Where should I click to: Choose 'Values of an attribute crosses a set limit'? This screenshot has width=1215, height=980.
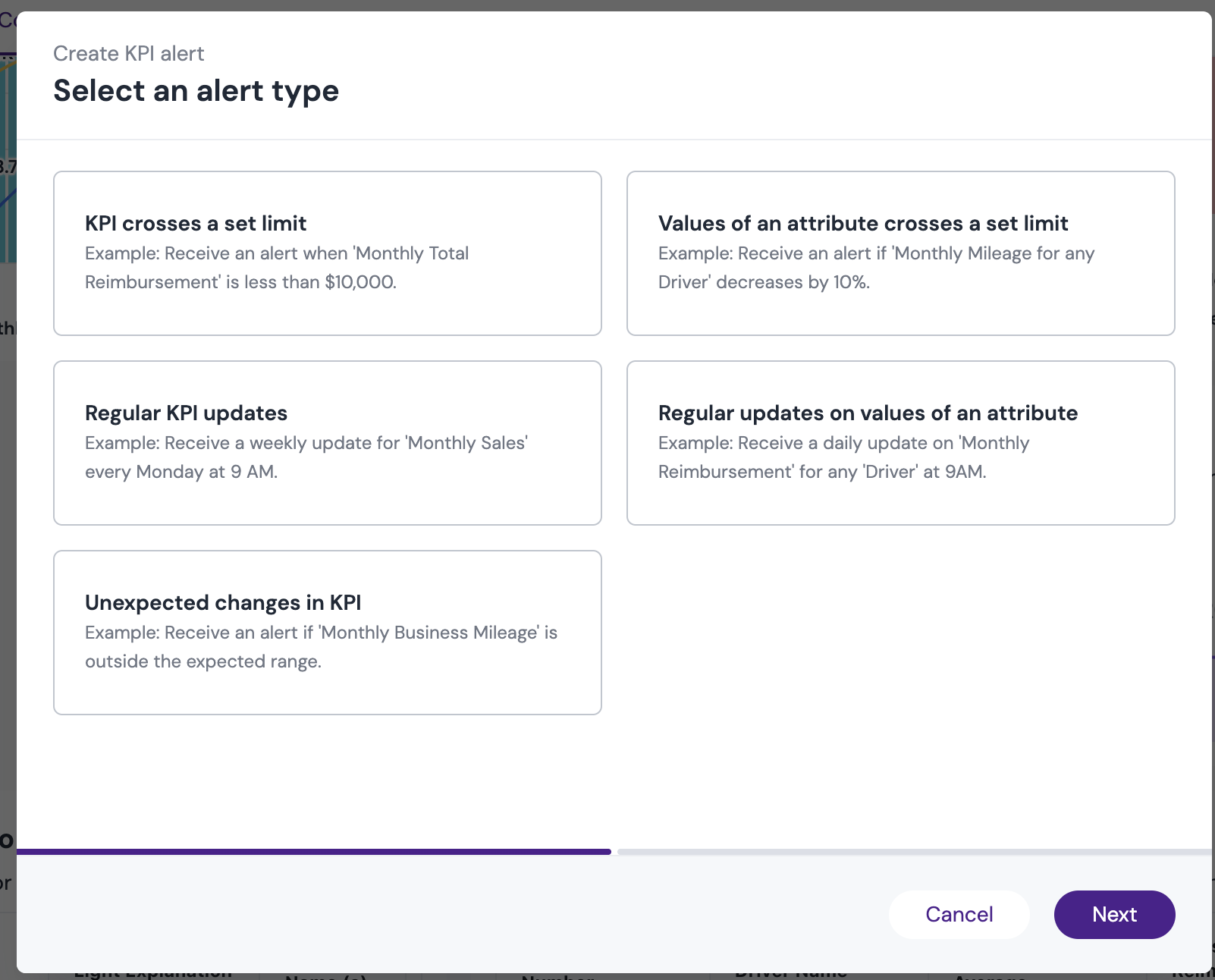coord(901,253)
